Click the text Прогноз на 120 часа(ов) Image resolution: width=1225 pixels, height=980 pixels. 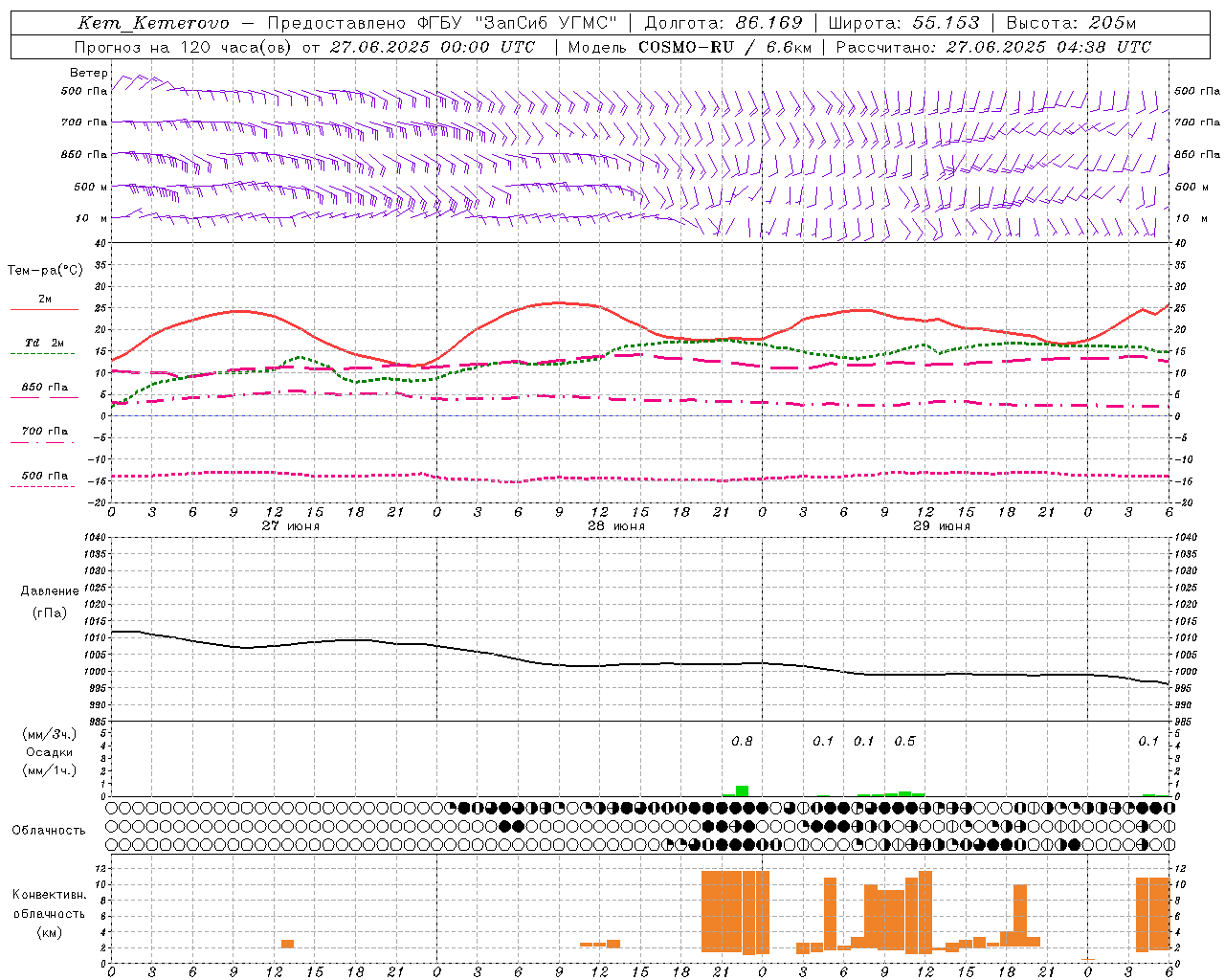tap(184, 47)
